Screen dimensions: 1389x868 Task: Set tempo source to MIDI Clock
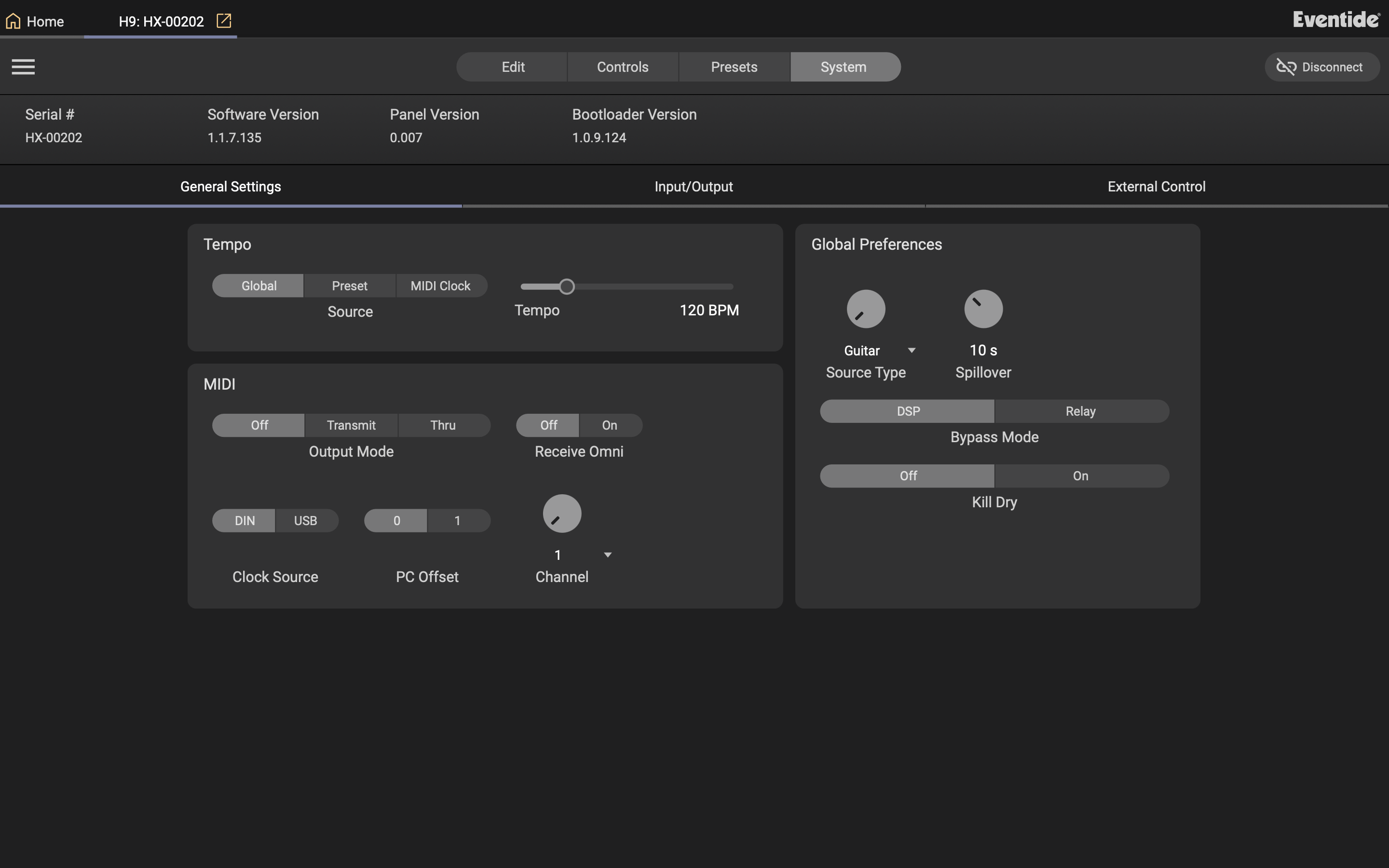coord(441,286)
